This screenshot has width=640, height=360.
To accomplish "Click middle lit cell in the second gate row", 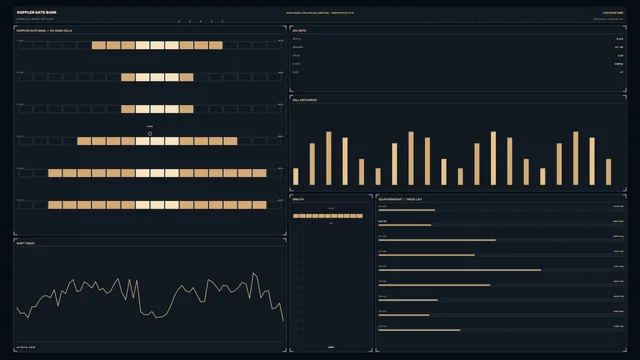I will click(x=157, y=77).
